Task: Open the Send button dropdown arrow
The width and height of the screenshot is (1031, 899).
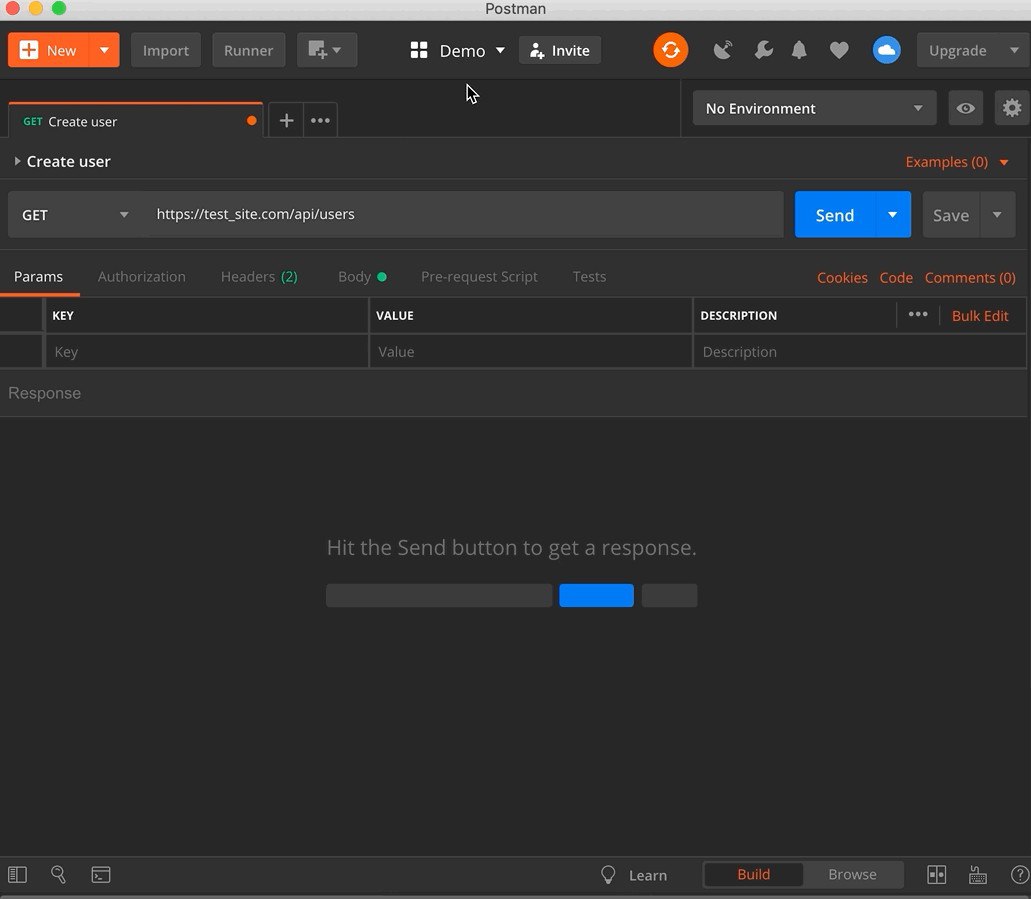Action: point(892,214)
